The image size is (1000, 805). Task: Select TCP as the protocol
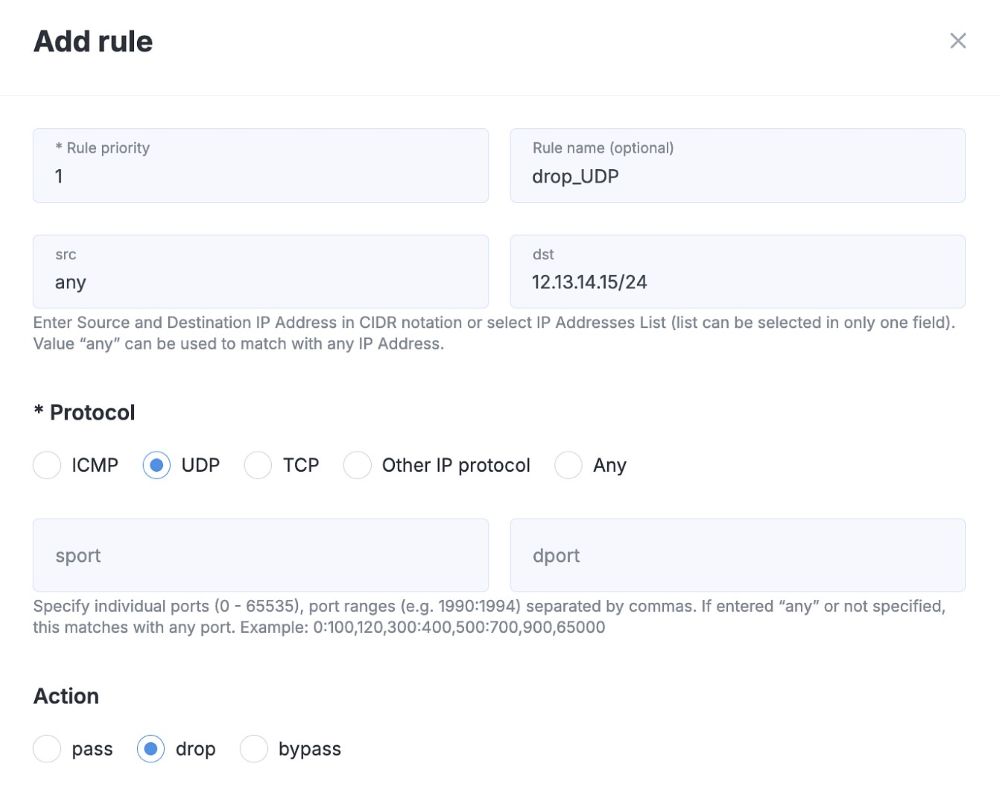258,465
